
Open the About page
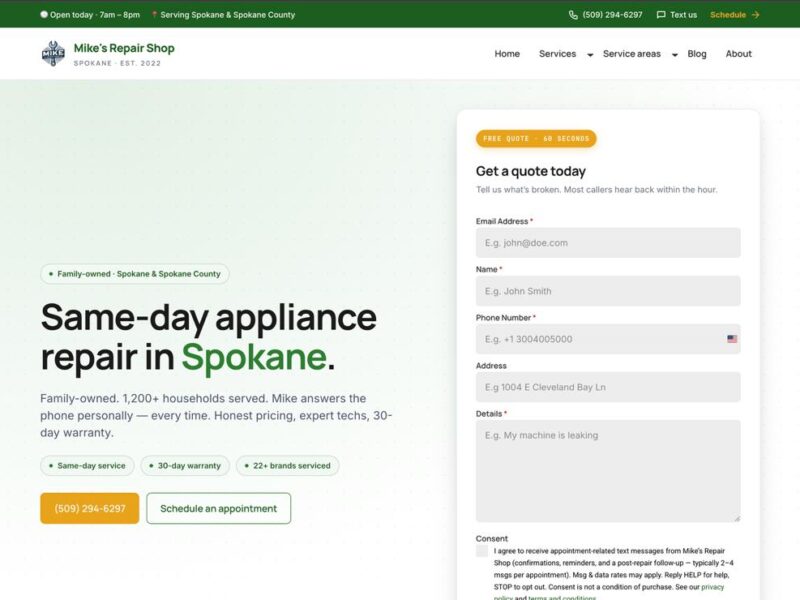coord(738,54)
